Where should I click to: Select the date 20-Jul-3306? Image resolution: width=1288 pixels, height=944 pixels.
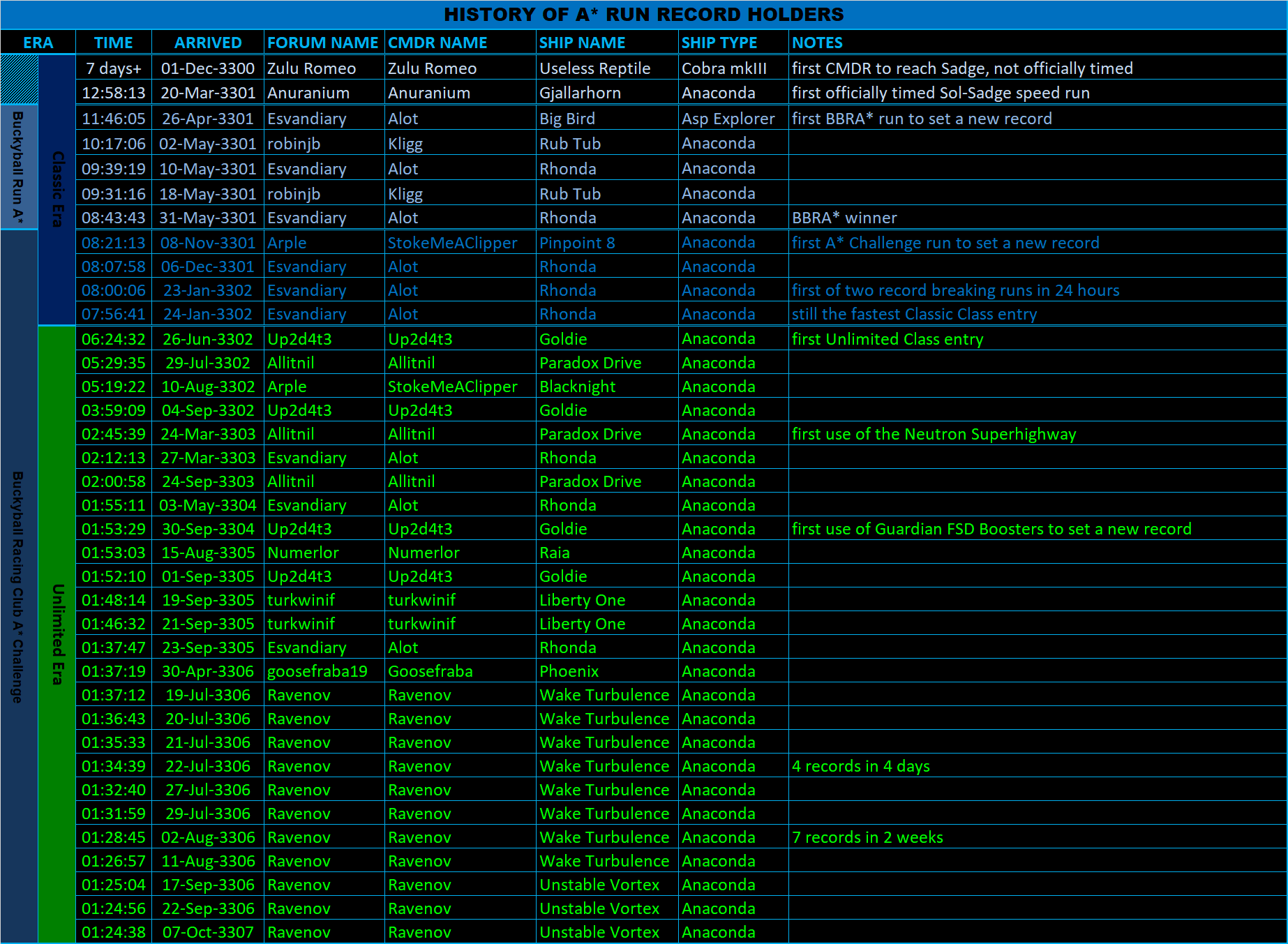[x=208, y=719]
